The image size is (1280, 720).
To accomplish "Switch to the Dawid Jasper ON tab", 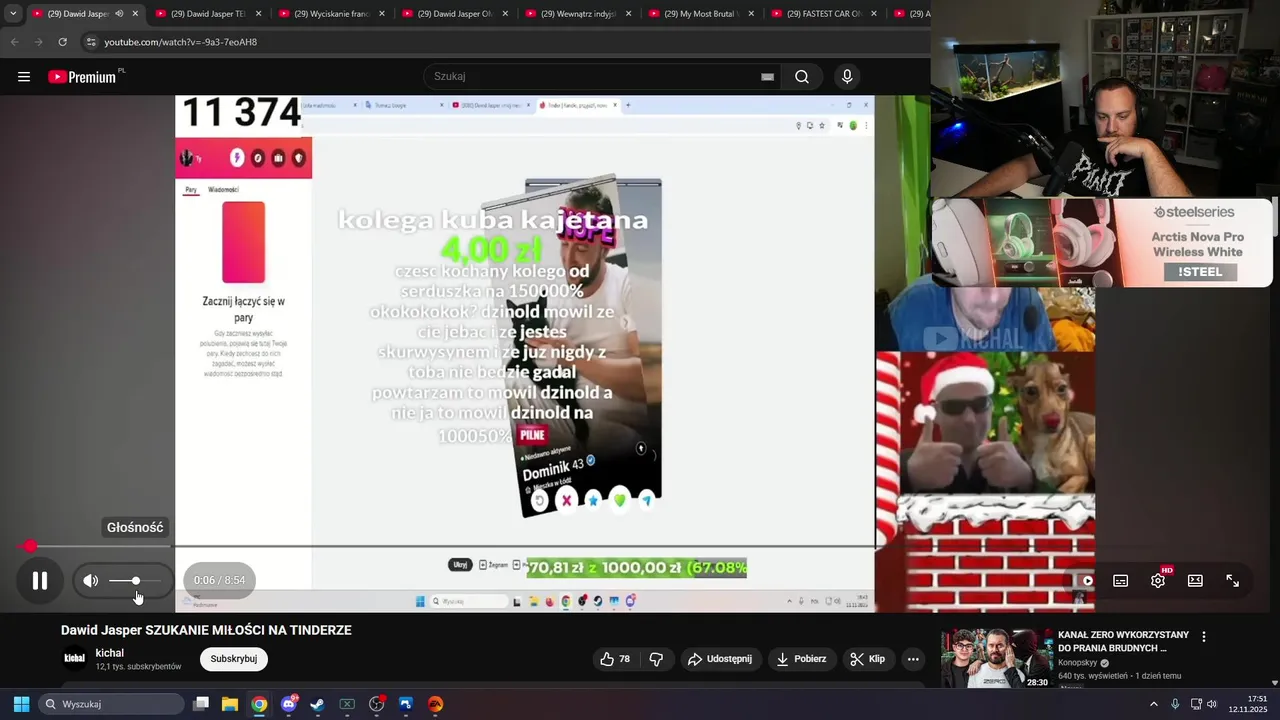I will 455,14.
